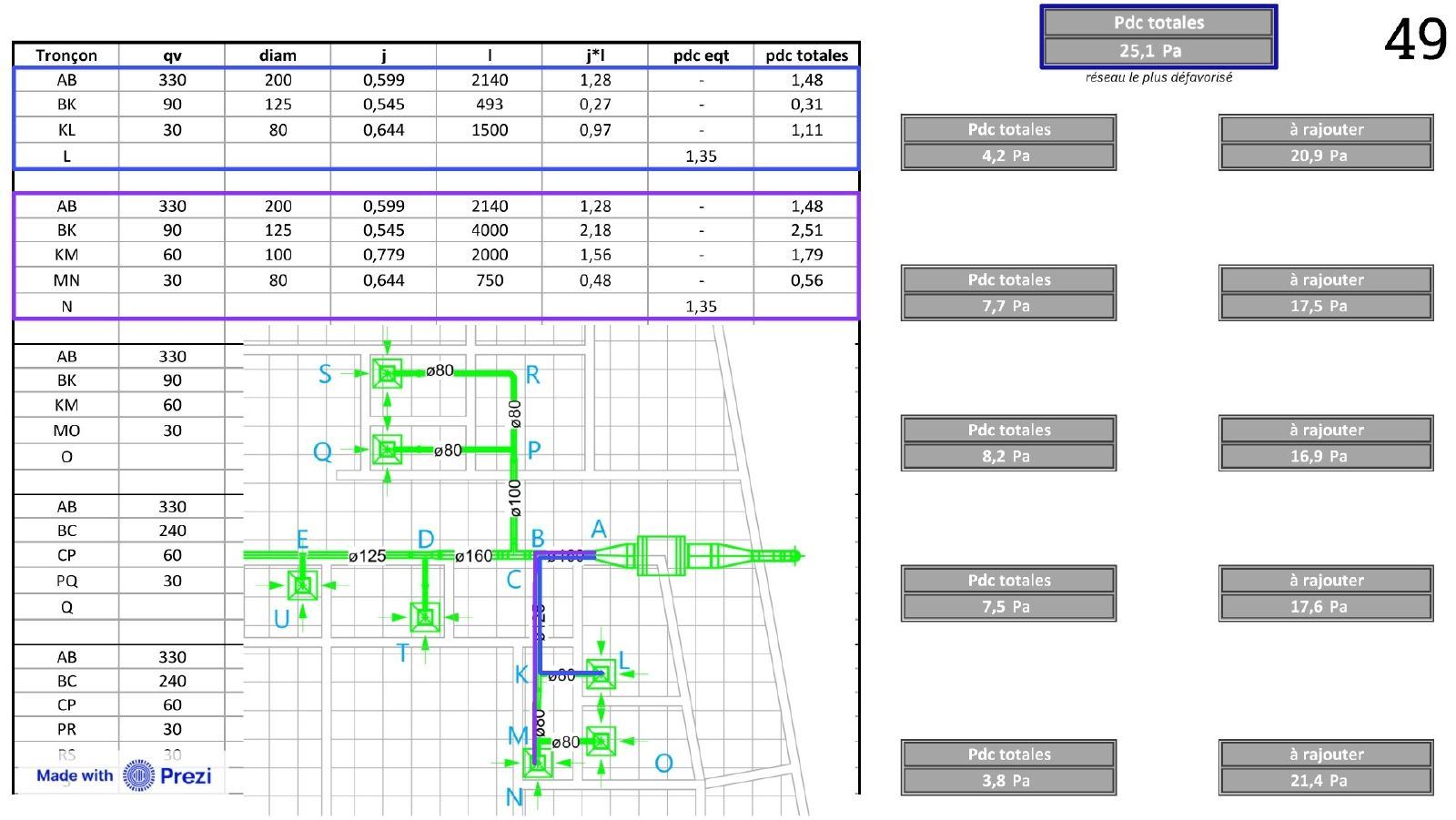Click the ø125 duct label near D

click(368, 555)
